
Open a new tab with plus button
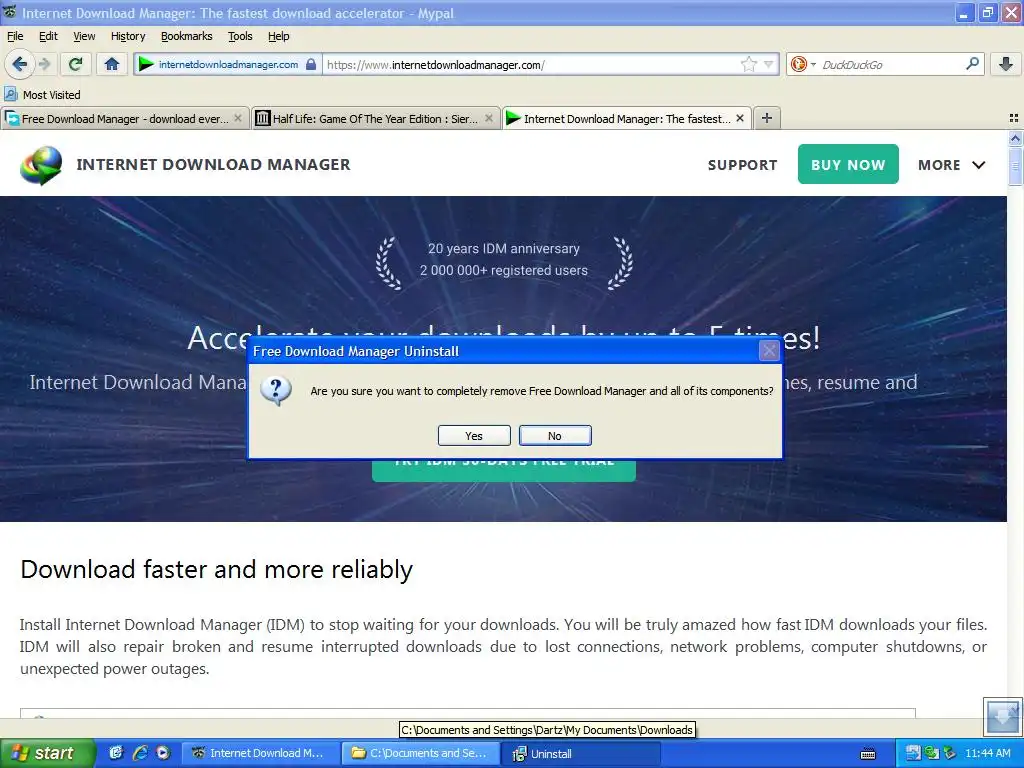767,118
